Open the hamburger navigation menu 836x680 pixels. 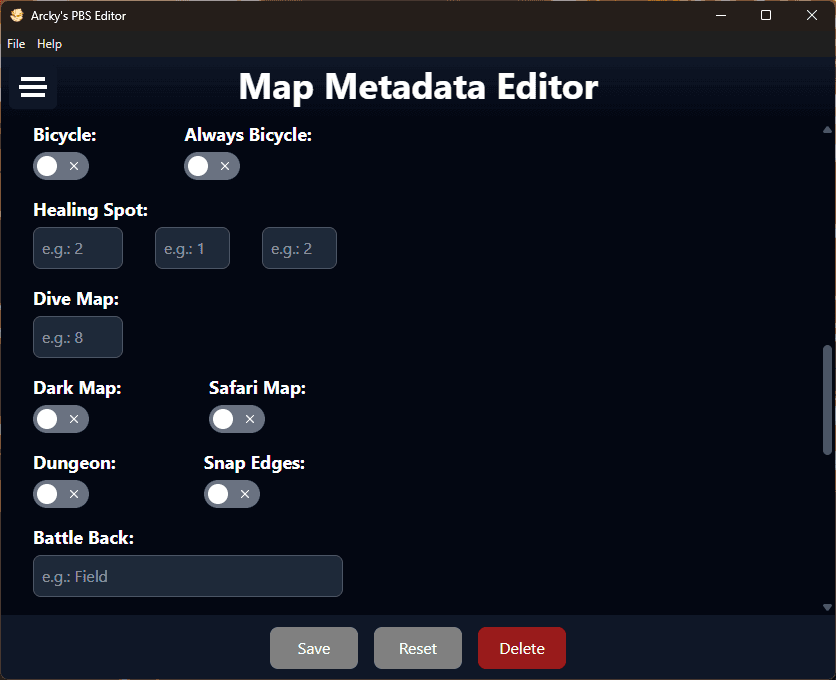(x=33, y=88)
